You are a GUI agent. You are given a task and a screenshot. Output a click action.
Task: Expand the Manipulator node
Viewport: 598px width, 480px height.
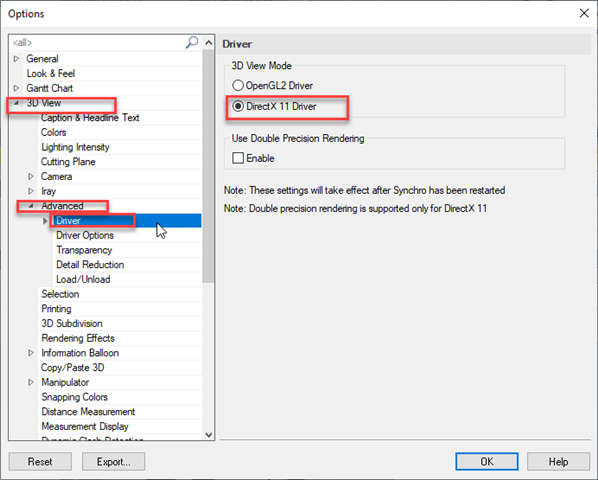31,382
